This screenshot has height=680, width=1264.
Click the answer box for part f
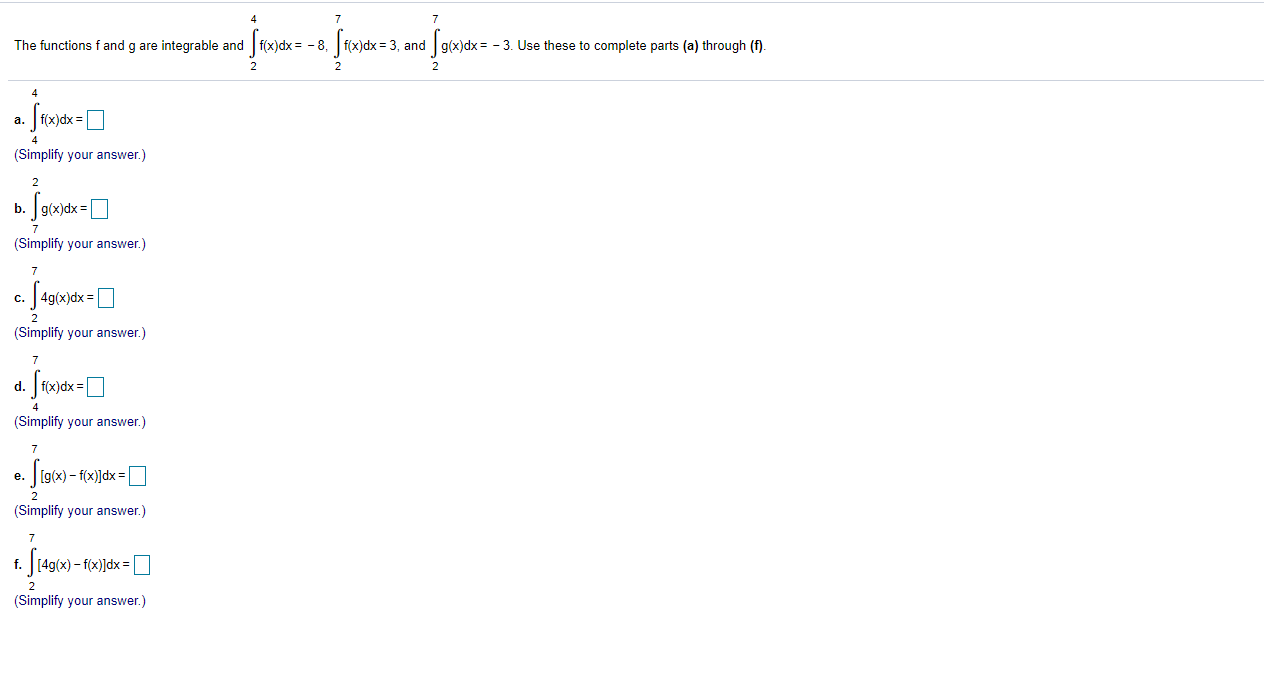pyautogui.click(x=141, y=564)
